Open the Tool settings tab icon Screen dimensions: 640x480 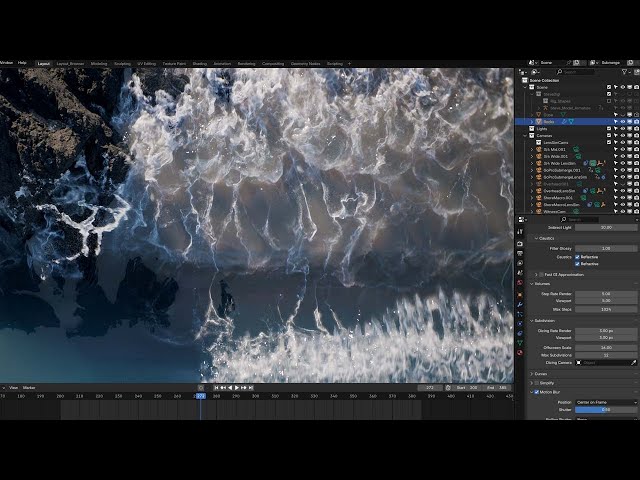[x=520, y=232]
